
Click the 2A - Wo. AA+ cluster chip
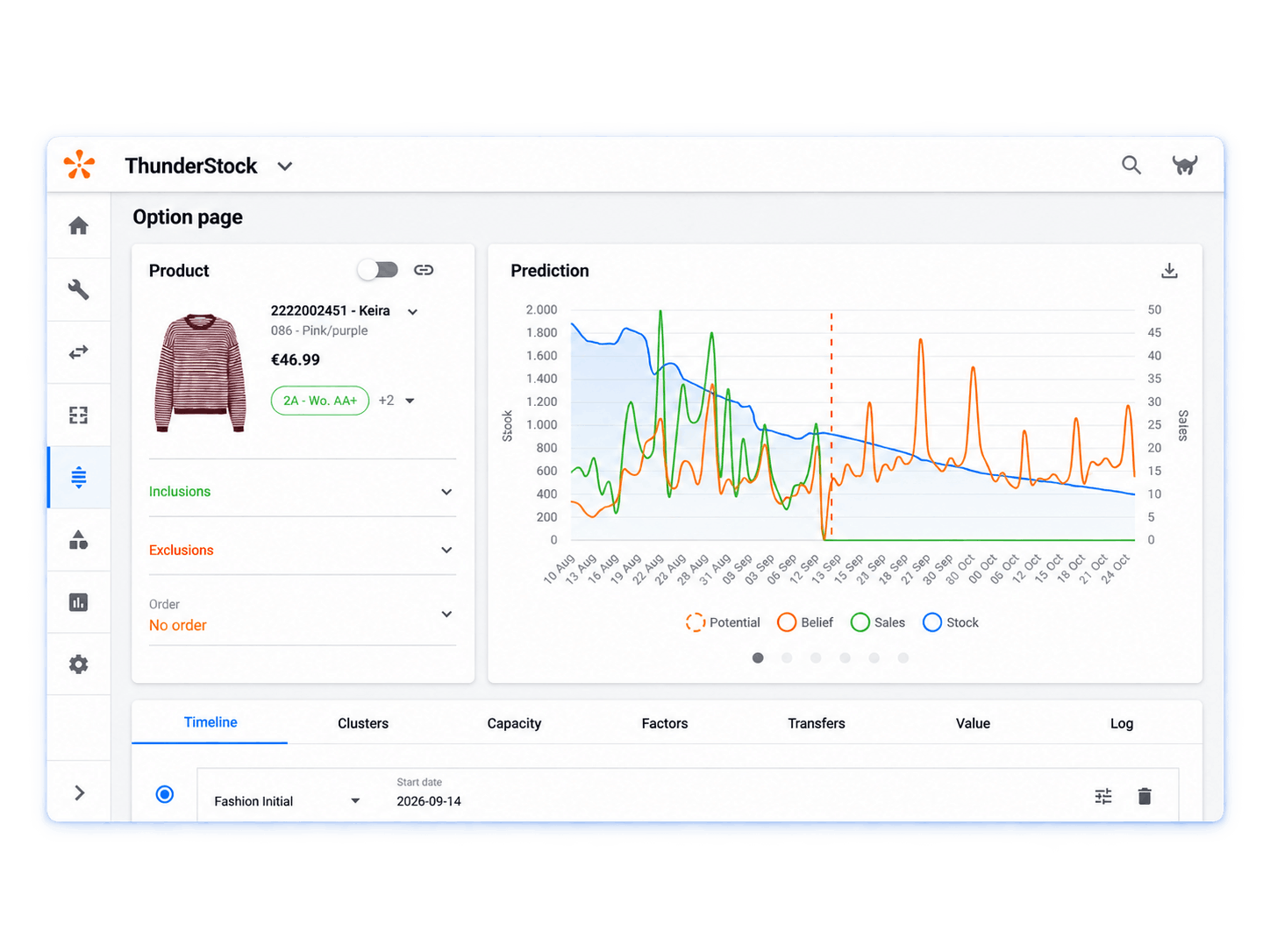coord(320,401)
